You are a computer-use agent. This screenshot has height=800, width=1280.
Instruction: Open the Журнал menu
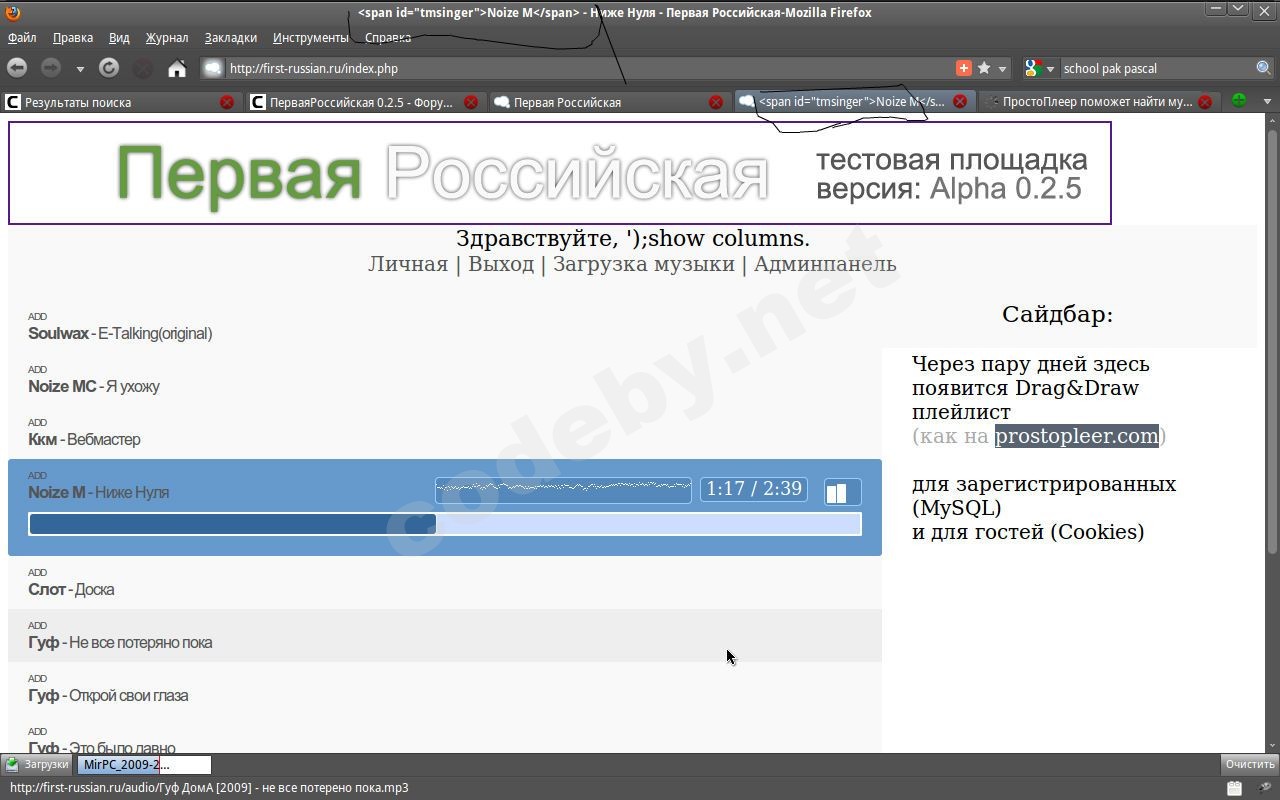[167, 38]
